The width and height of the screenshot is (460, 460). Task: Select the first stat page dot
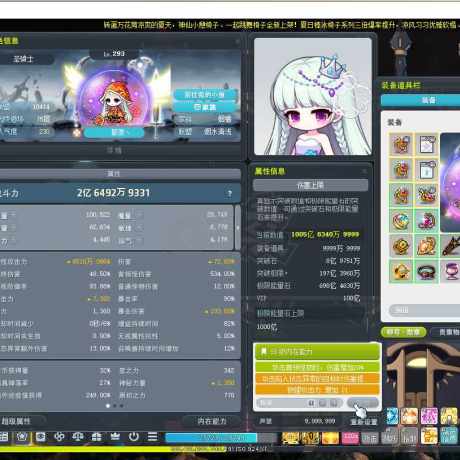(108, 406)
